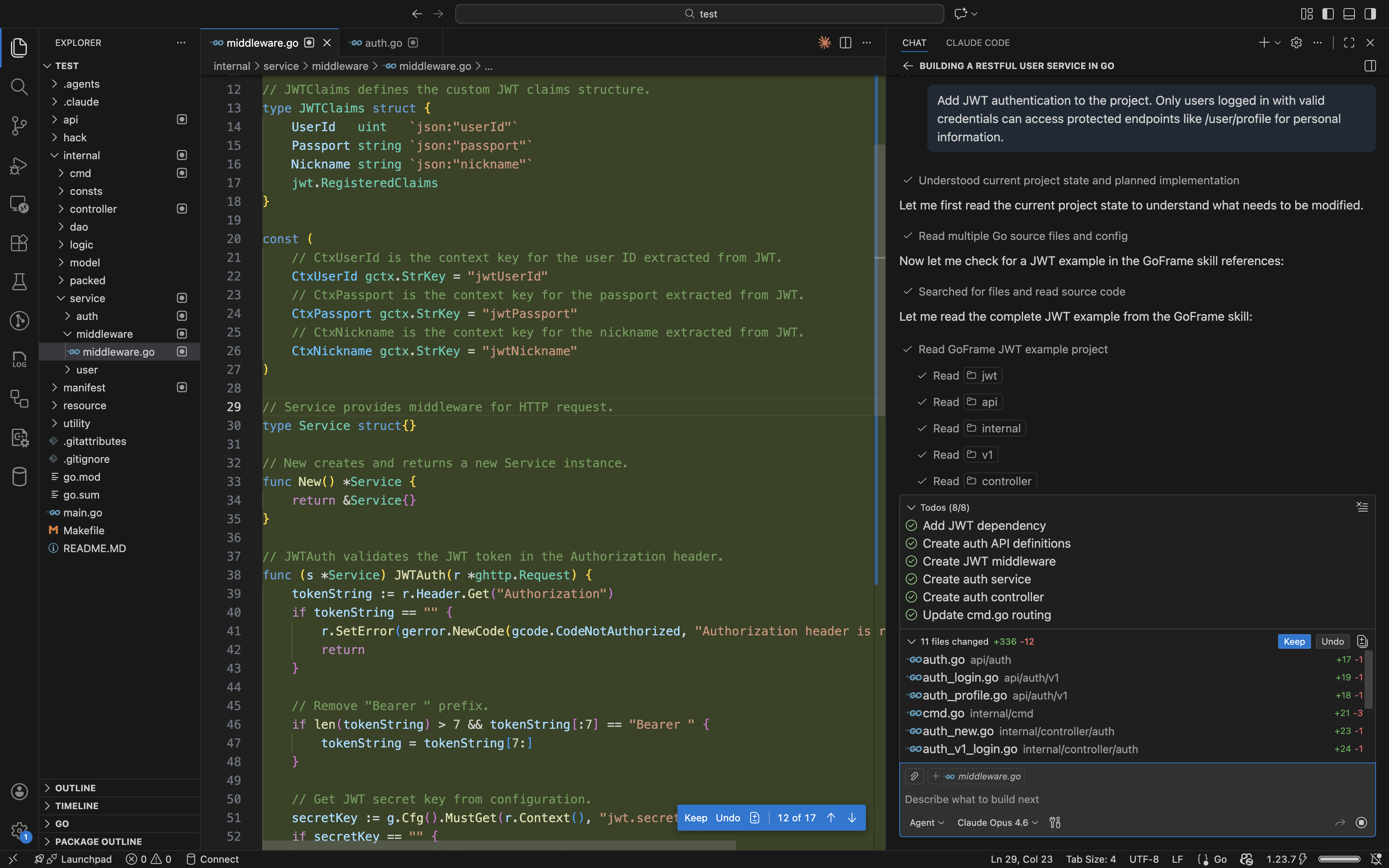Image resolution: width=1389 pixels, height=868 pixels.
Task: Click Connect in the status bar
Action: pos(212,859)
